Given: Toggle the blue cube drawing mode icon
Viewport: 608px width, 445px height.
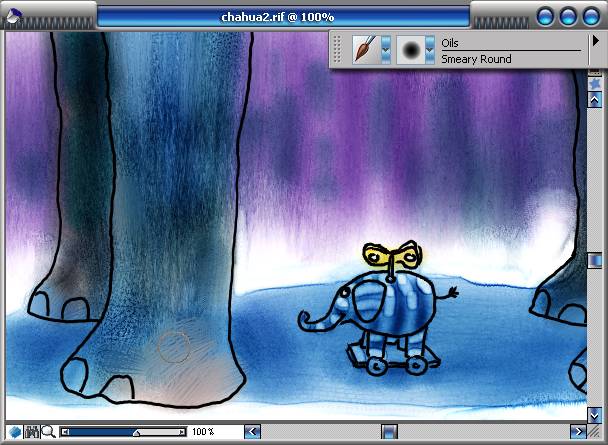Looking at the screenshot, I should 15,431.
